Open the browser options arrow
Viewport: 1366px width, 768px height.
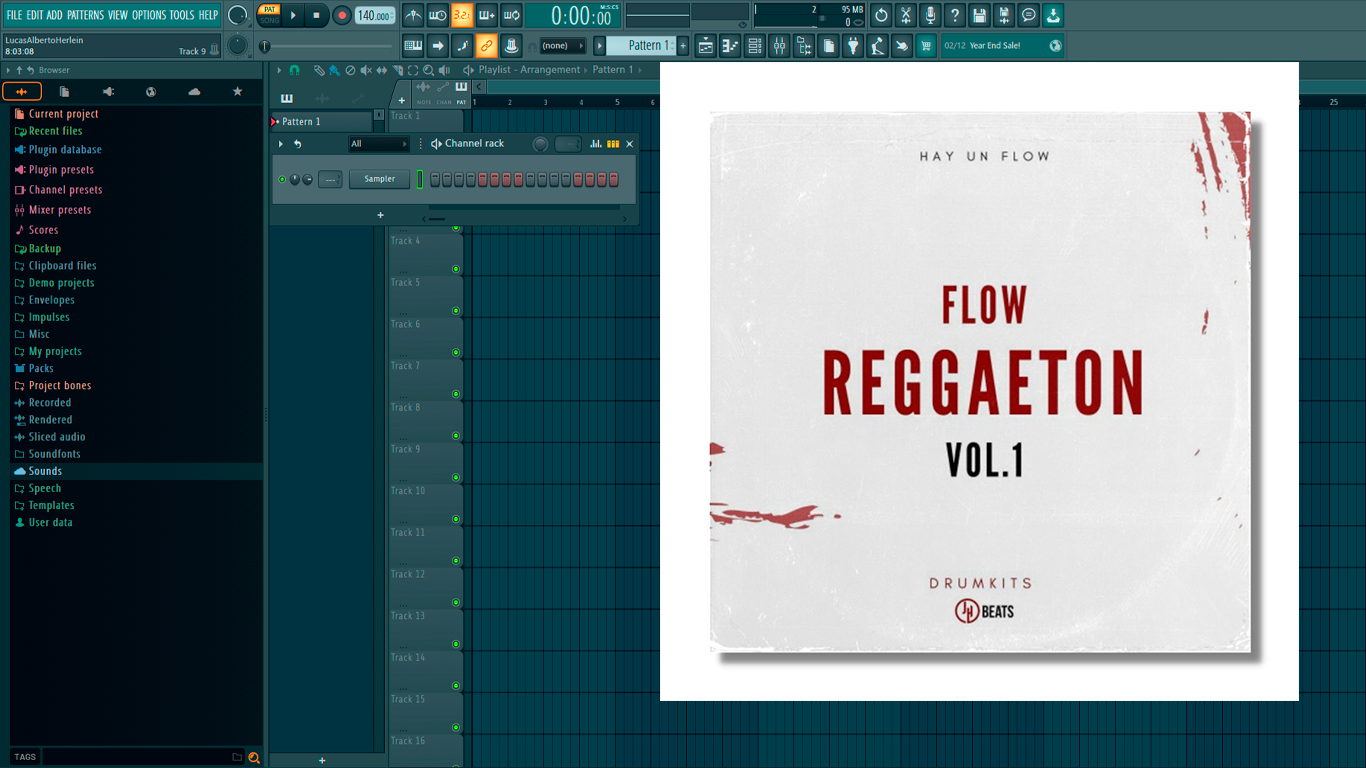pos(8,70)
